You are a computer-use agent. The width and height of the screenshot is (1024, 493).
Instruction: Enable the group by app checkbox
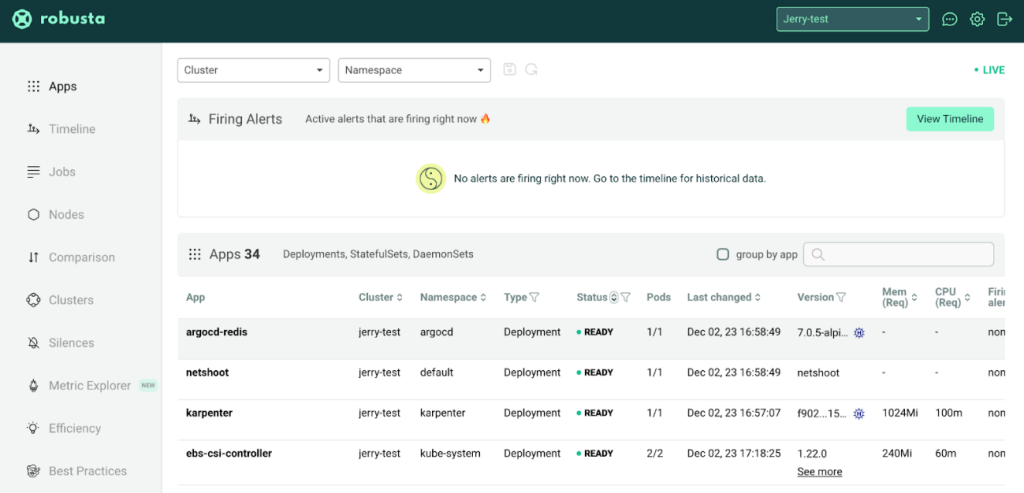pos(723,254)
